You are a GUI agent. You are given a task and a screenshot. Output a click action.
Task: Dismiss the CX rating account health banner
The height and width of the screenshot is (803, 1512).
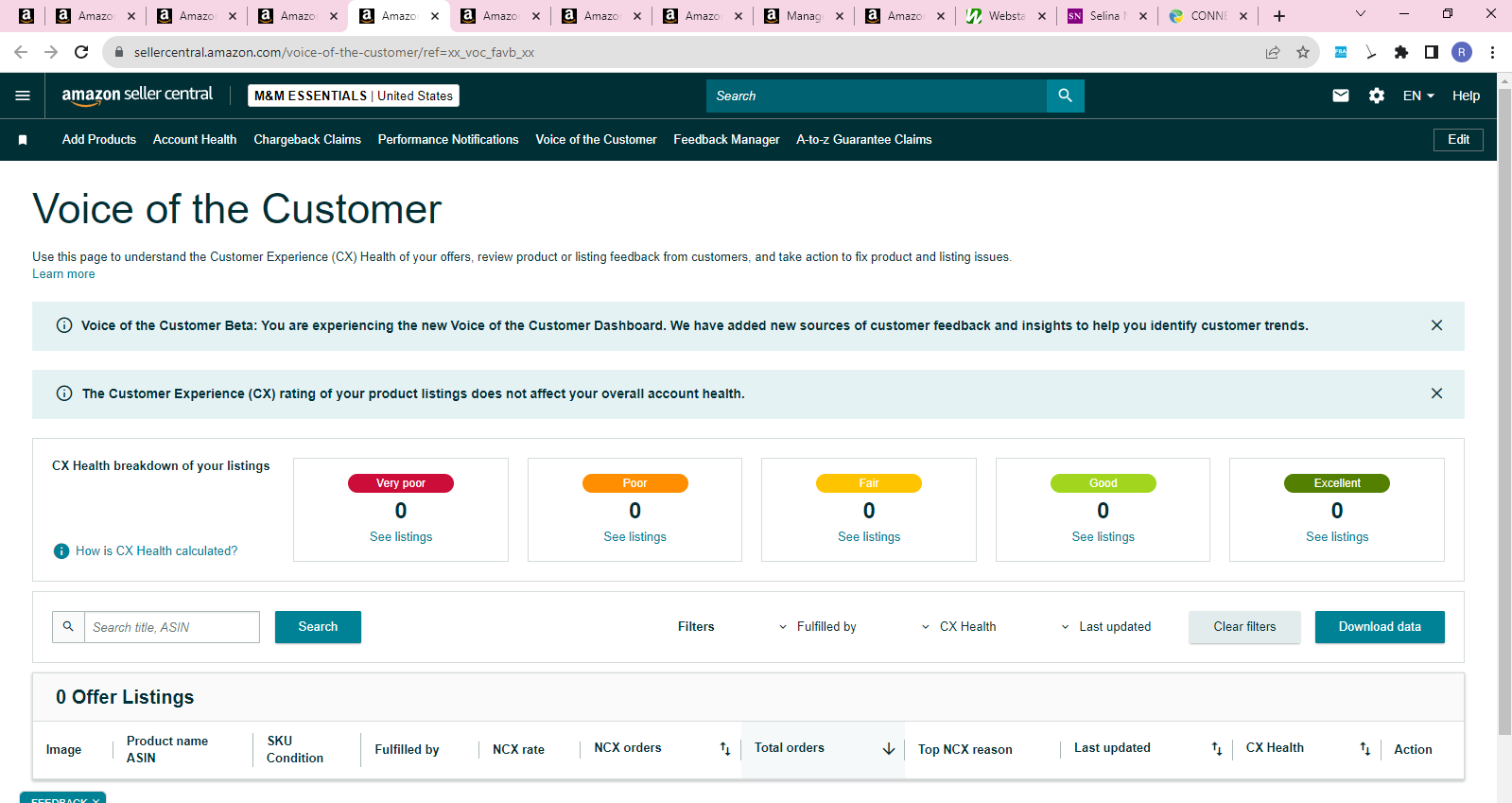(x=1436, y=393)
